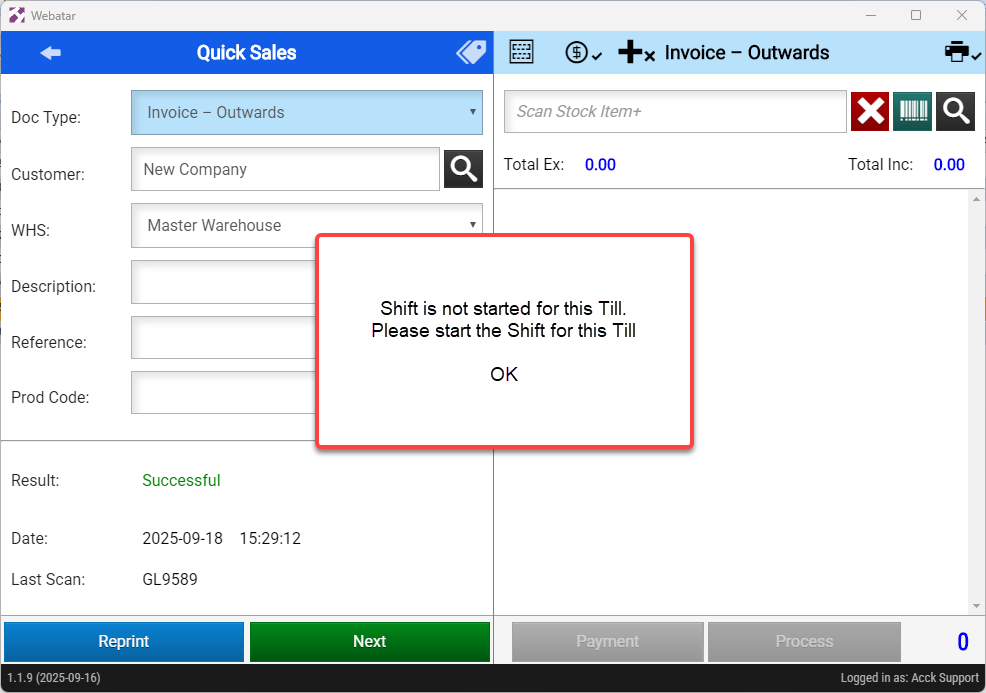
Task: Click the item list scrollbar down arrow
Action: click(x=976, y=606)
